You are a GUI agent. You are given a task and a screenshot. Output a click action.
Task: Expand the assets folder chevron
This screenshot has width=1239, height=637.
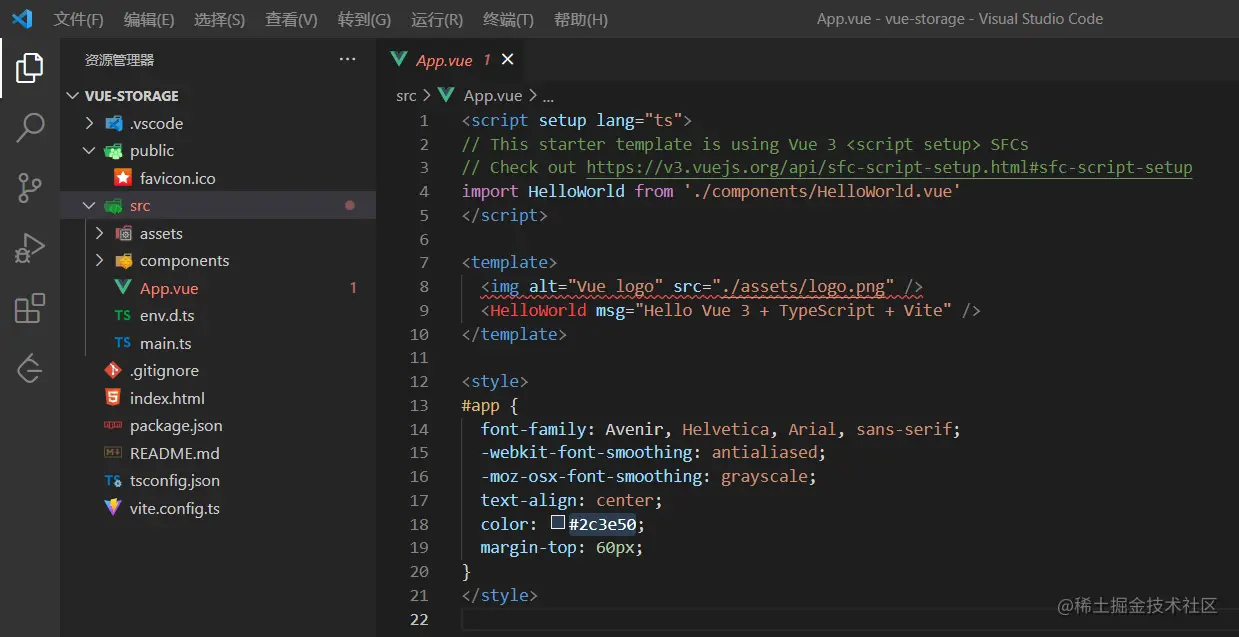tap(99, 233)
